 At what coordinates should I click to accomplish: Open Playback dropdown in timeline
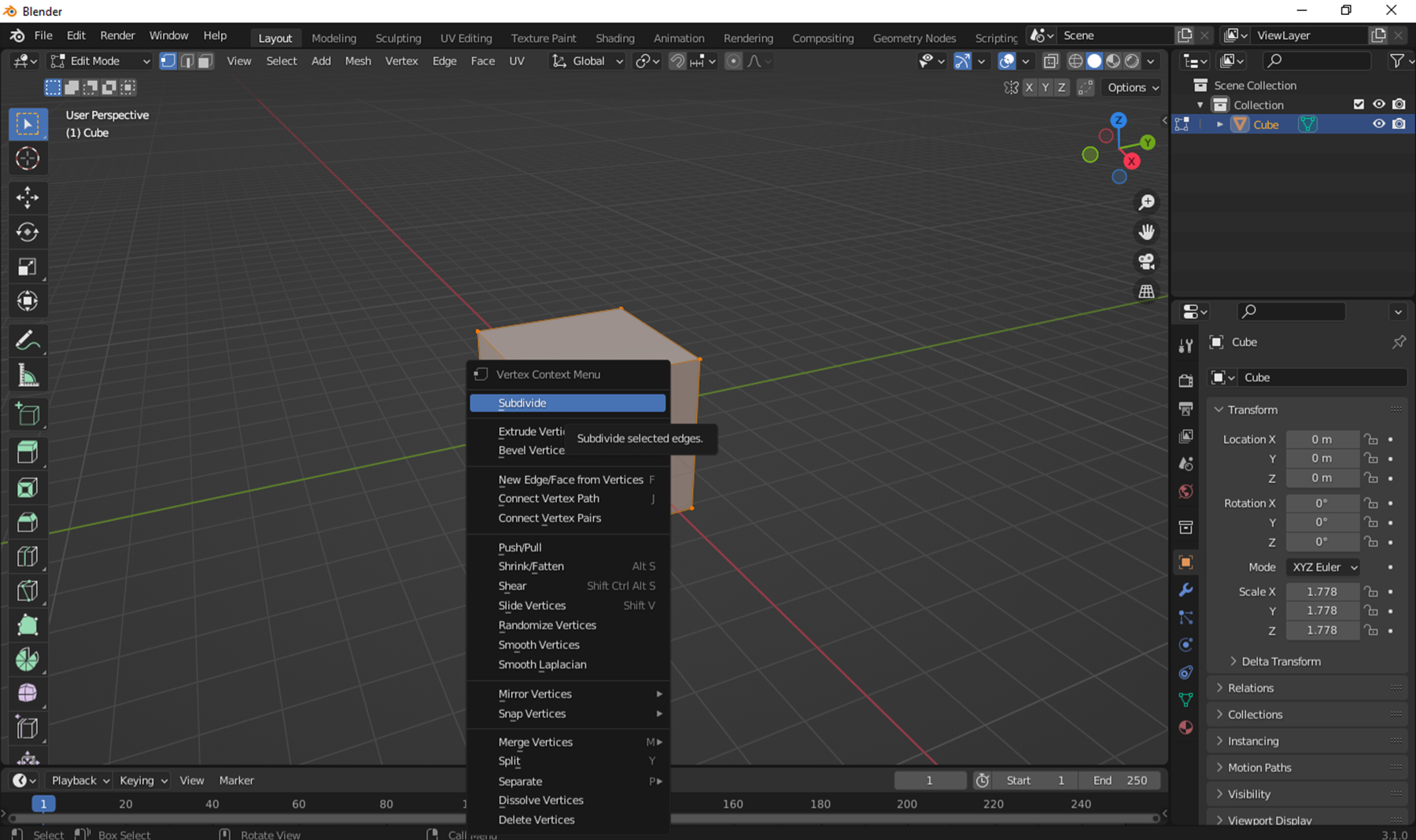tap(80, 780)
